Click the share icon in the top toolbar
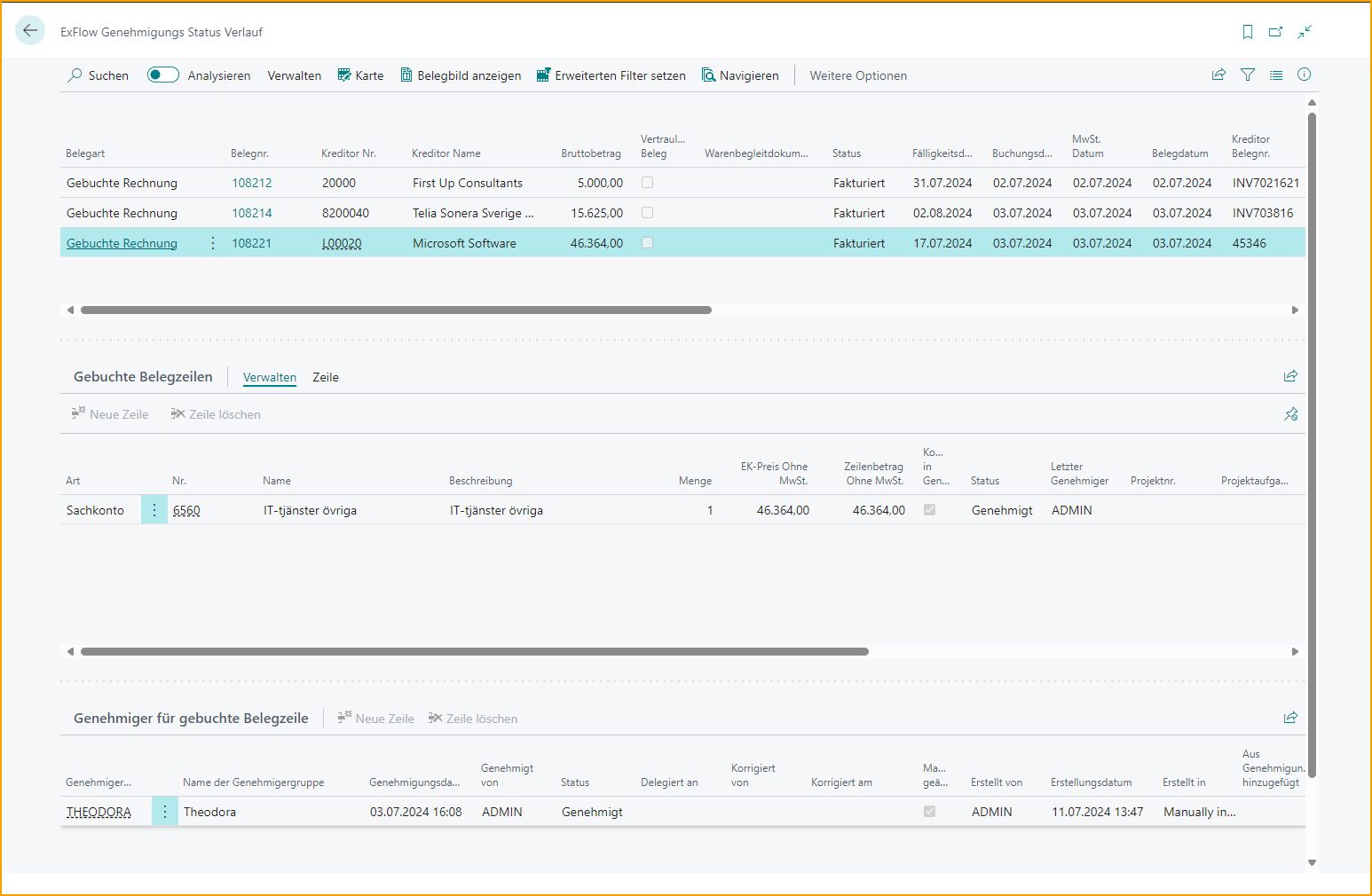The height and width of the screenshot is (896, 1372). 1219,75
